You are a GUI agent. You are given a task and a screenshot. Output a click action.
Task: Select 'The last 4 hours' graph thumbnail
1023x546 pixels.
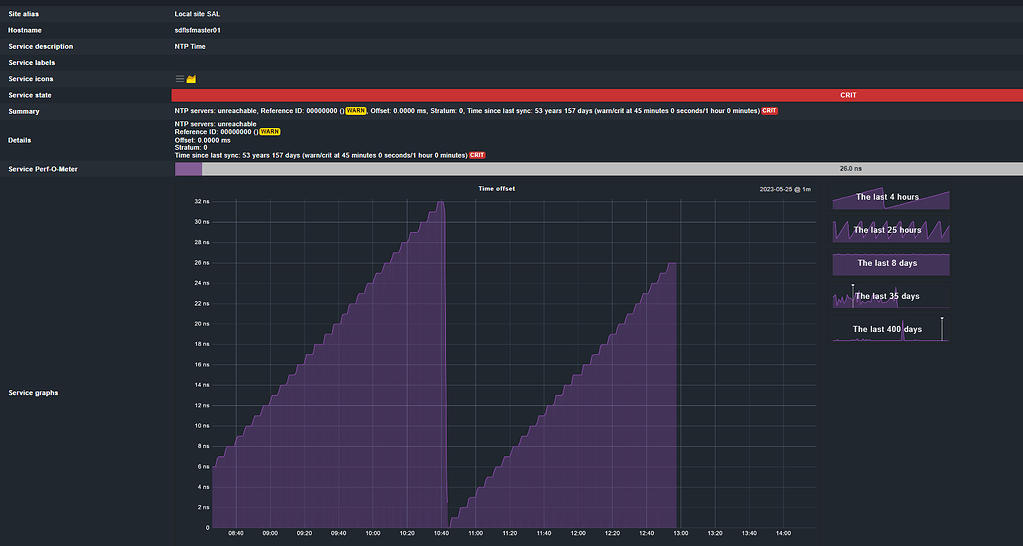(x=891, y=198)
